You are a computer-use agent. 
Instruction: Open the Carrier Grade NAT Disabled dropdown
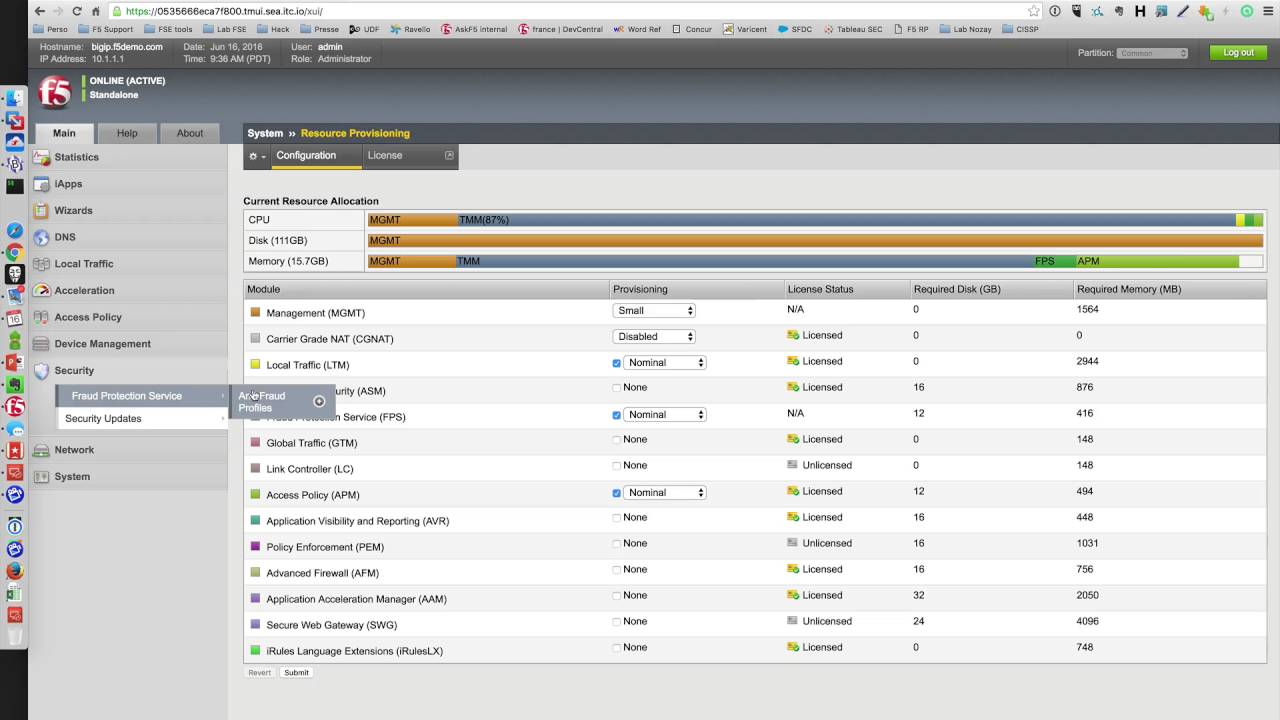[x=654, y=337]
